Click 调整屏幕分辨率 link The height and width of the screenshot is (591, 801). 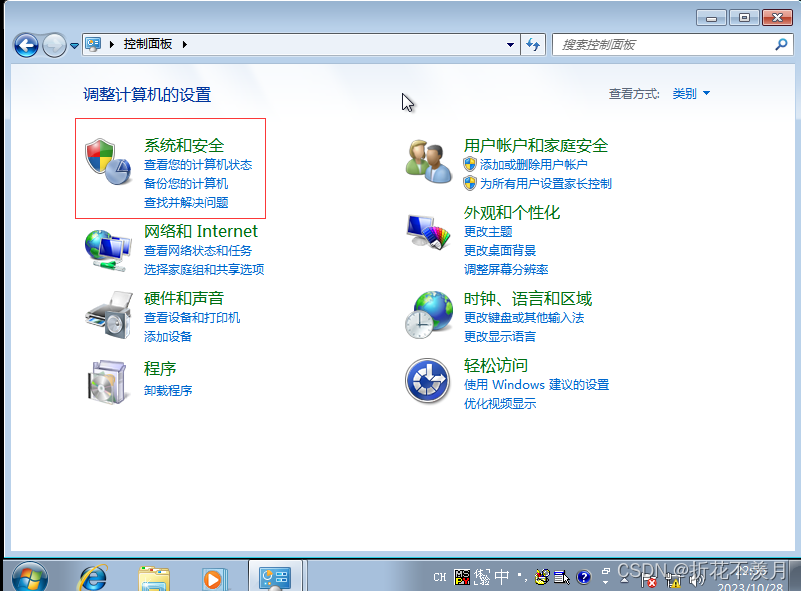point(506,269)
